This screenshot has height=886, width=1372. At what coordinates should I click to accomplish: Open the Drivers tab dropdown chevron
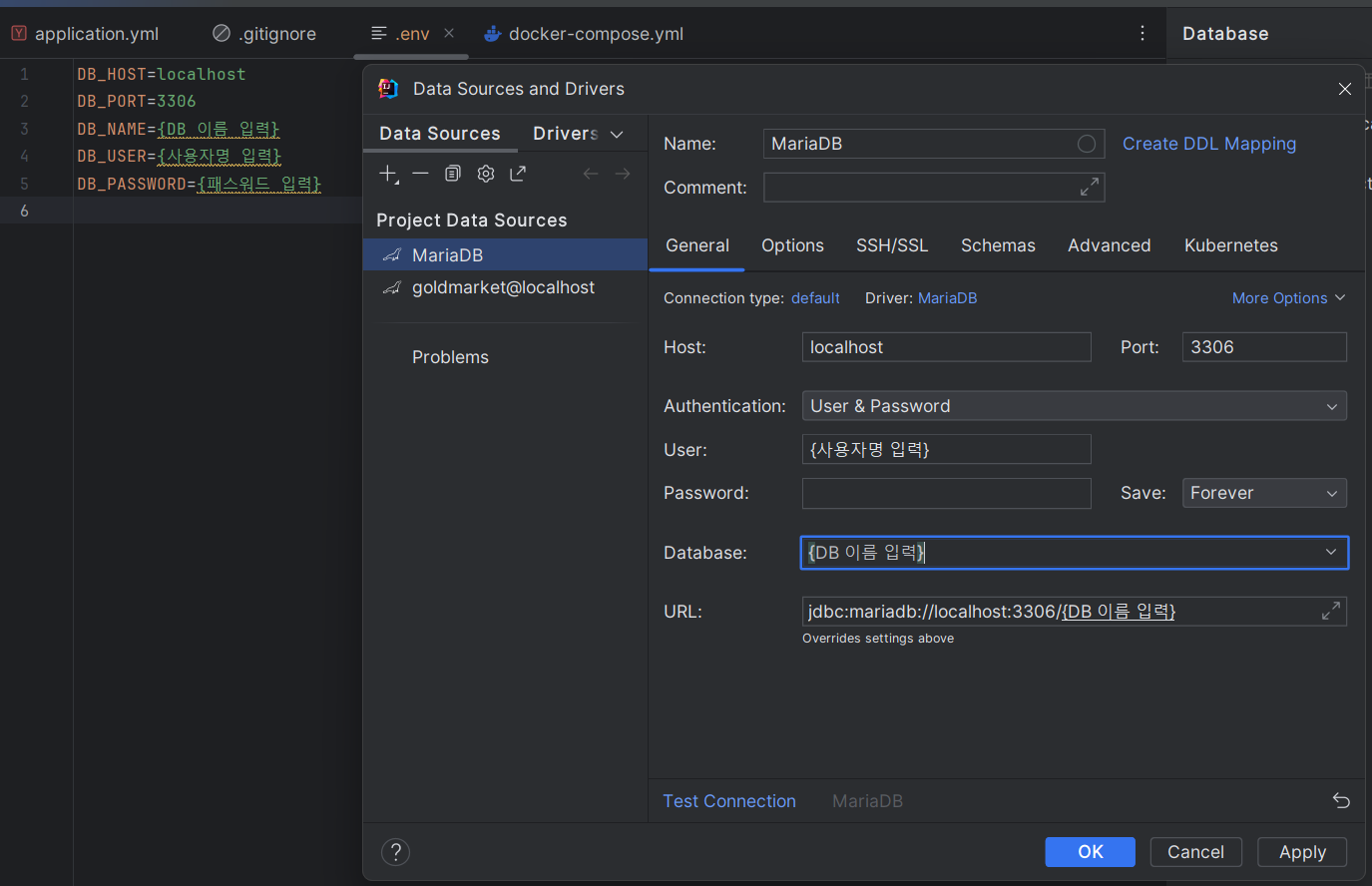point(617,134)
